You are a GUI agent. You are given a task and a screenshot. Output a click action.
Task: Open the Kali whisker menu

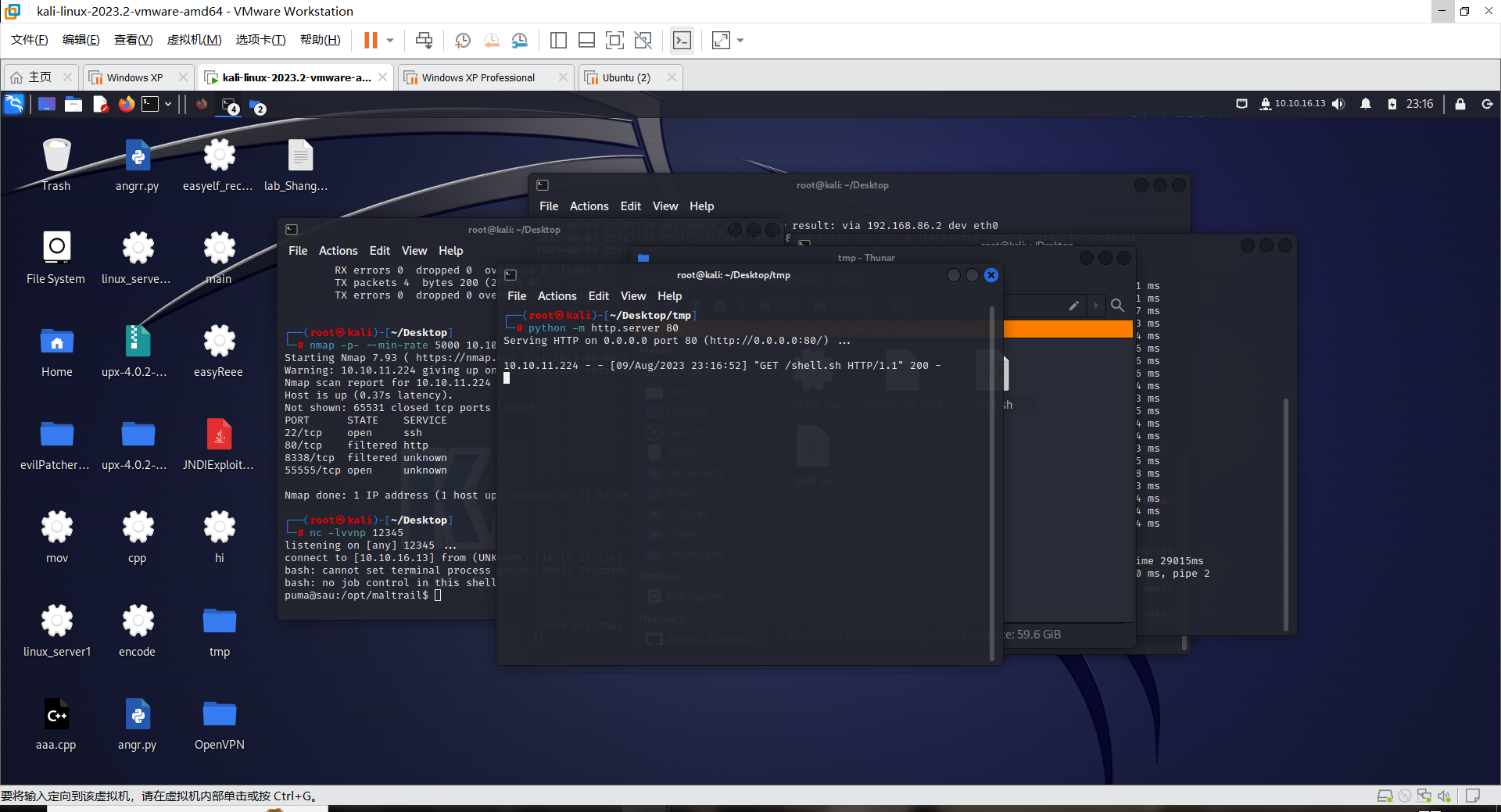click(14, 104)
